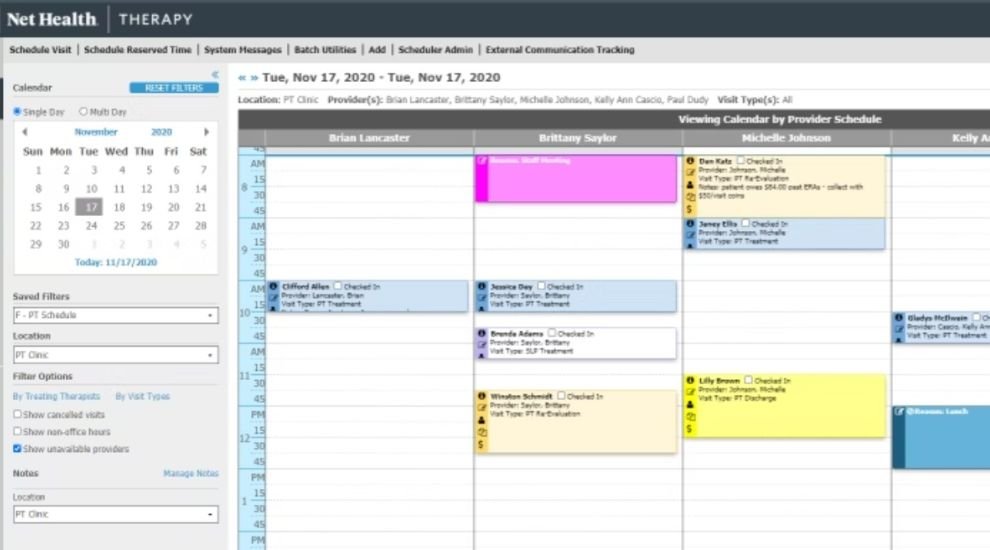The width and height of the screenshot is (990, 550).
Task: Open External Communication Tracking menu
Action: pyautogui.click(x=560, y=50)
